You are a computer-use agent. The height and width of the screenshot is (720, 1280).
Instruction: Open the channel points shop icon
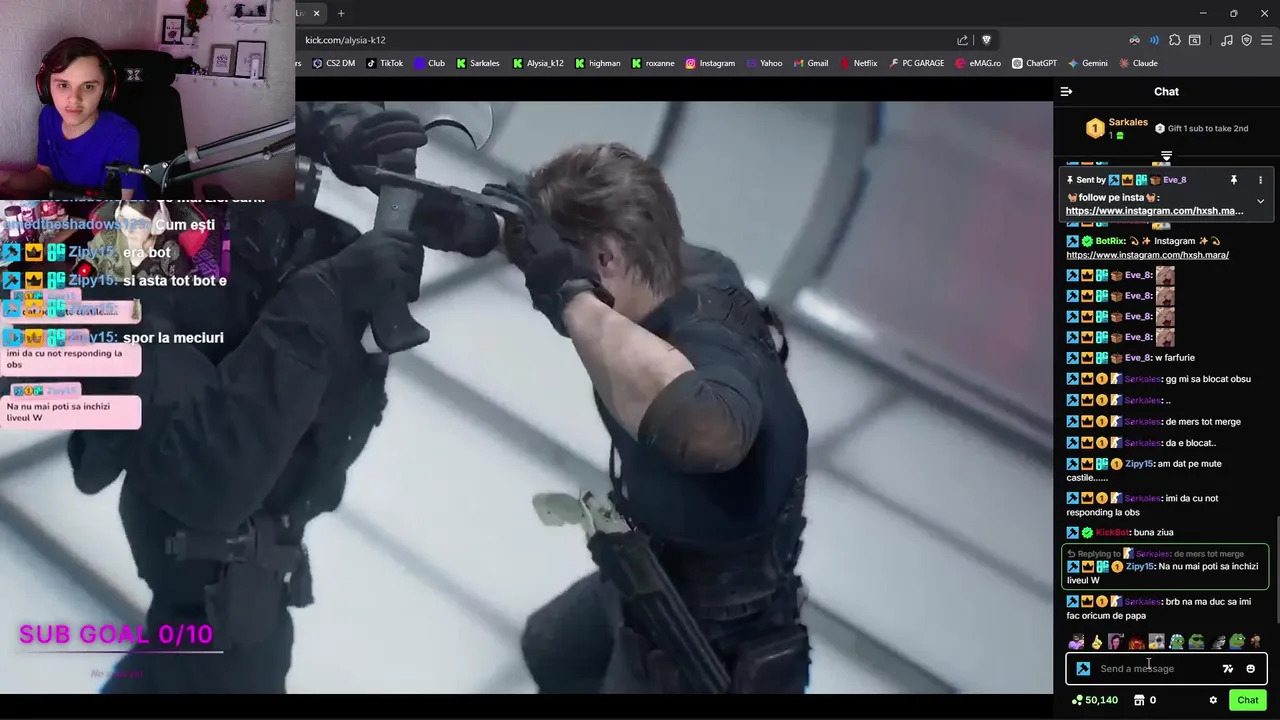[x=1139, y=700]
